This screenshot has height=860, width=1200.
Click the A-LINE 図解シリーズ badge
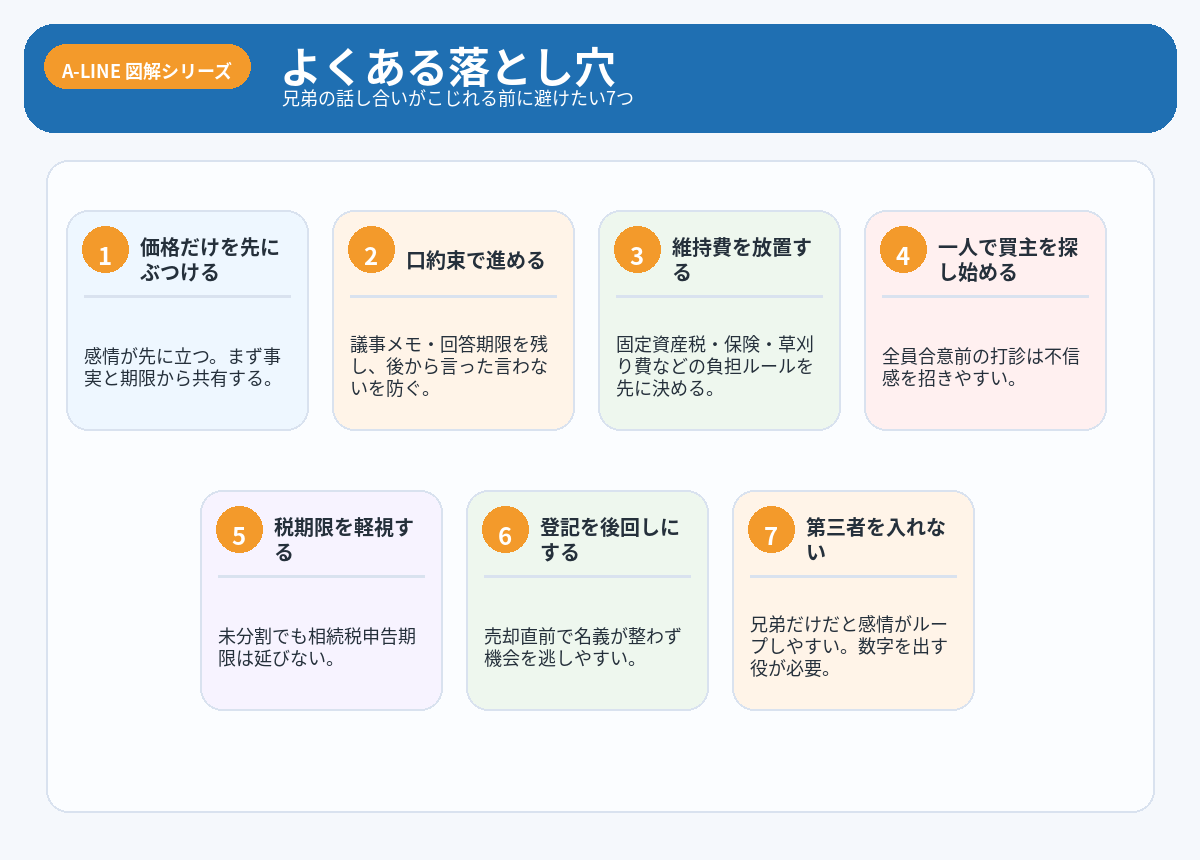pyautogui.click(x=147, y=71)
